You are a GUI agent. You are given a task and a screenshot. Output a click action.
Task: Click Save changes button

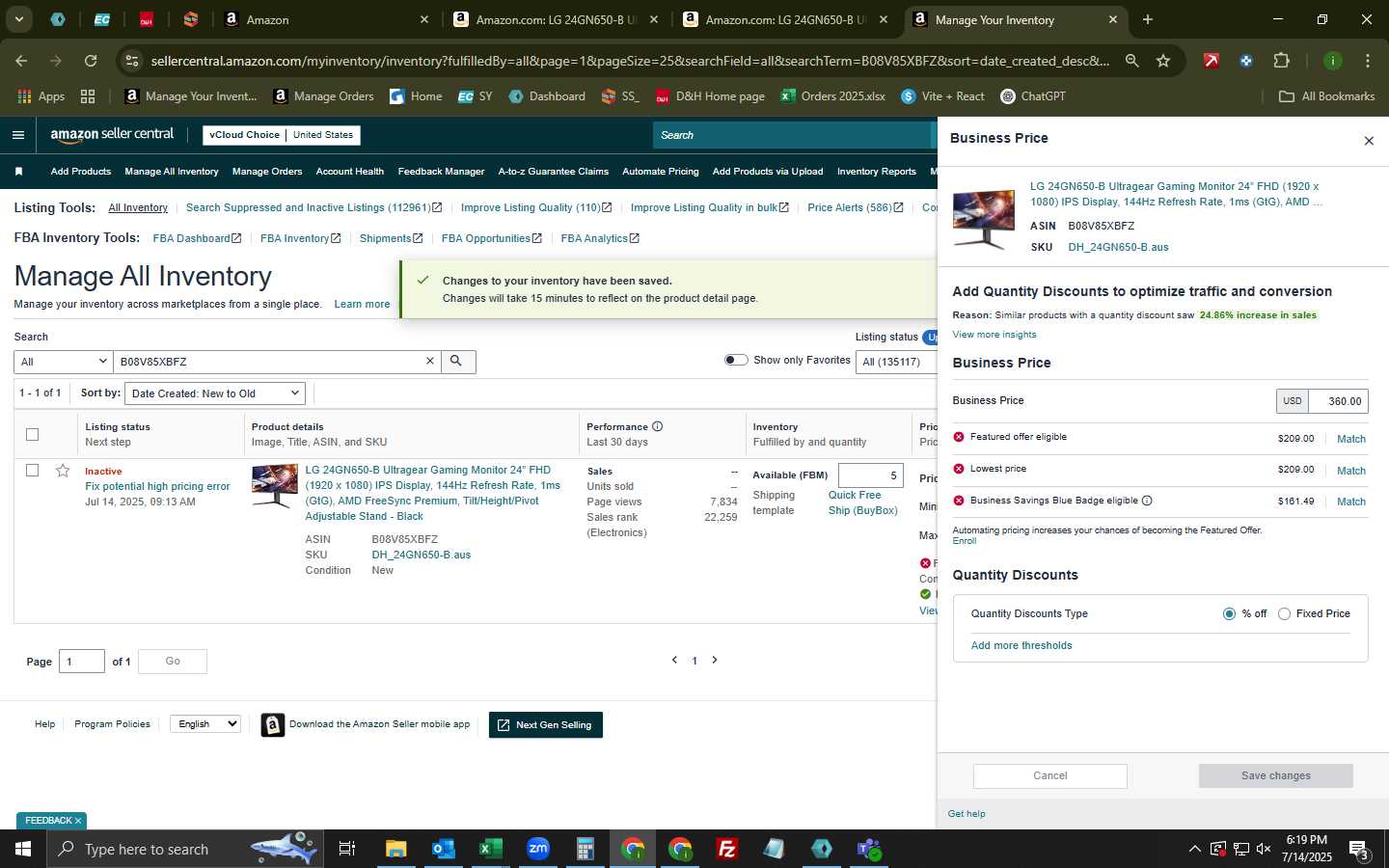pyautogui.click(x=1276, y=775)
